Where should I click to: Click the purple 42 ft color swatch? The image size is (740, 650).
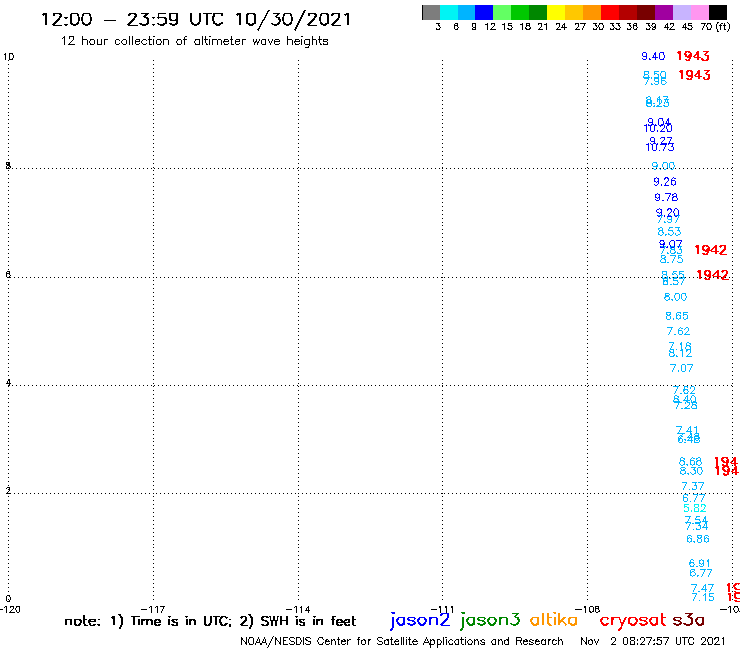(x=664, y=12)
